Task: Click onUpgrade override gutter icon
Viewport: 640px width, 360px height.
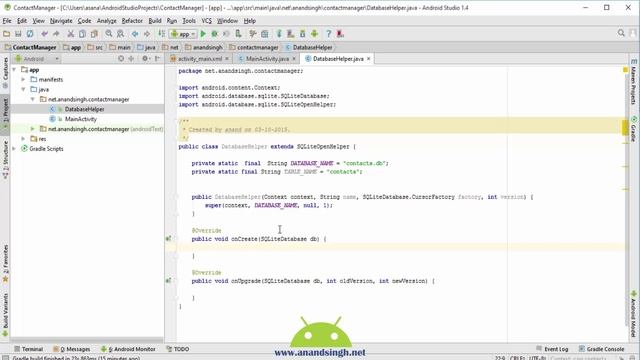Action: (168, 281)
